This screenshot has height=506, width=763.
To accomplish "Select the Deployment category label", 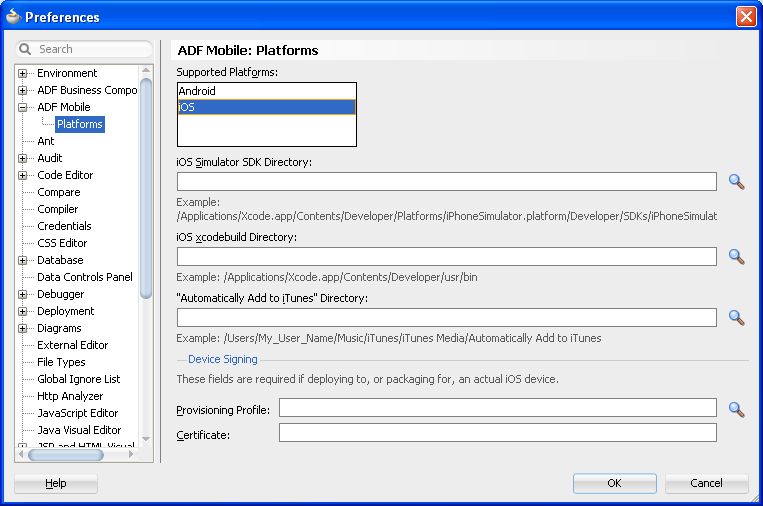I will pos(66,311).
